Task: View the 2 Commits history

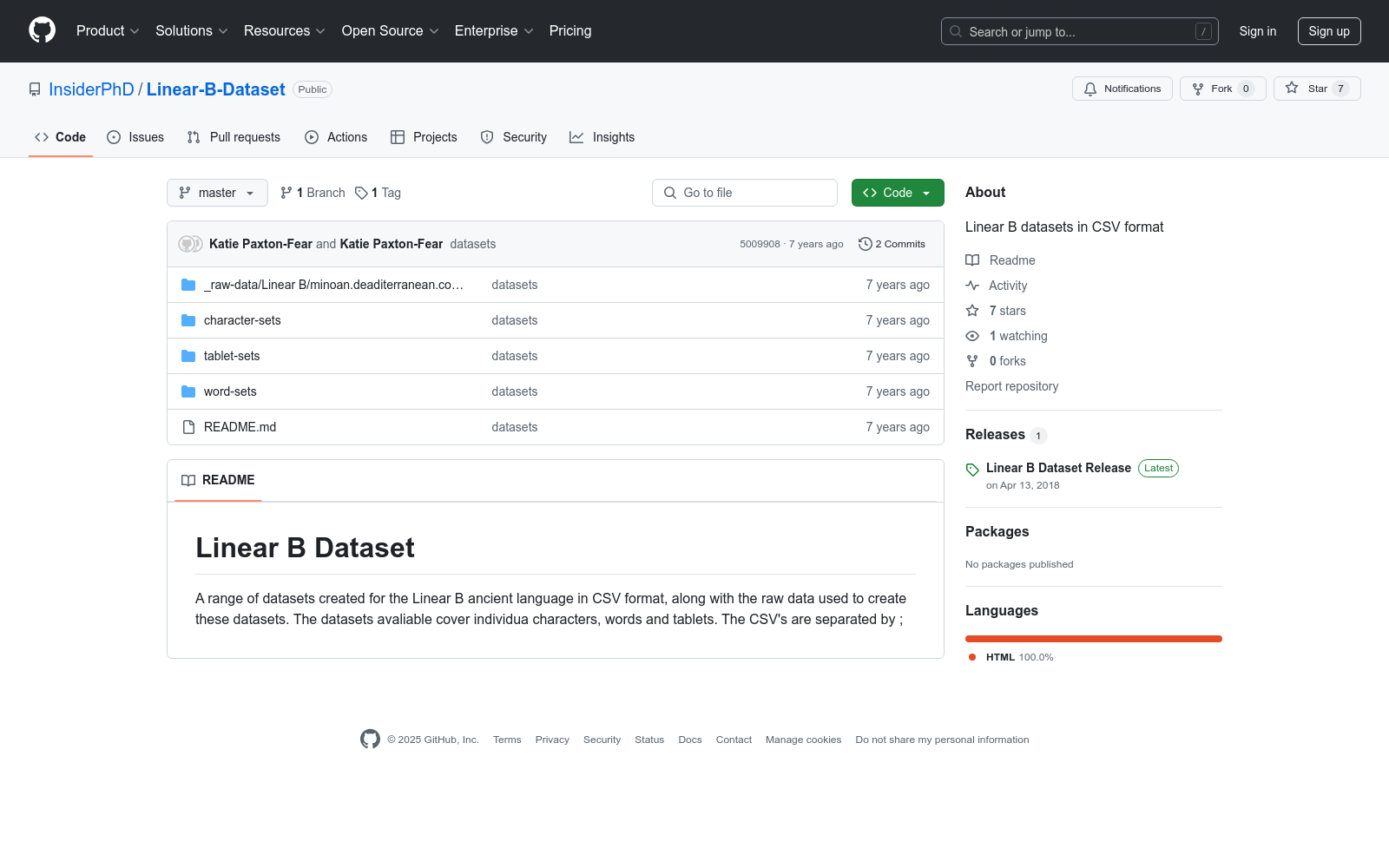Action: coord(892,244)
